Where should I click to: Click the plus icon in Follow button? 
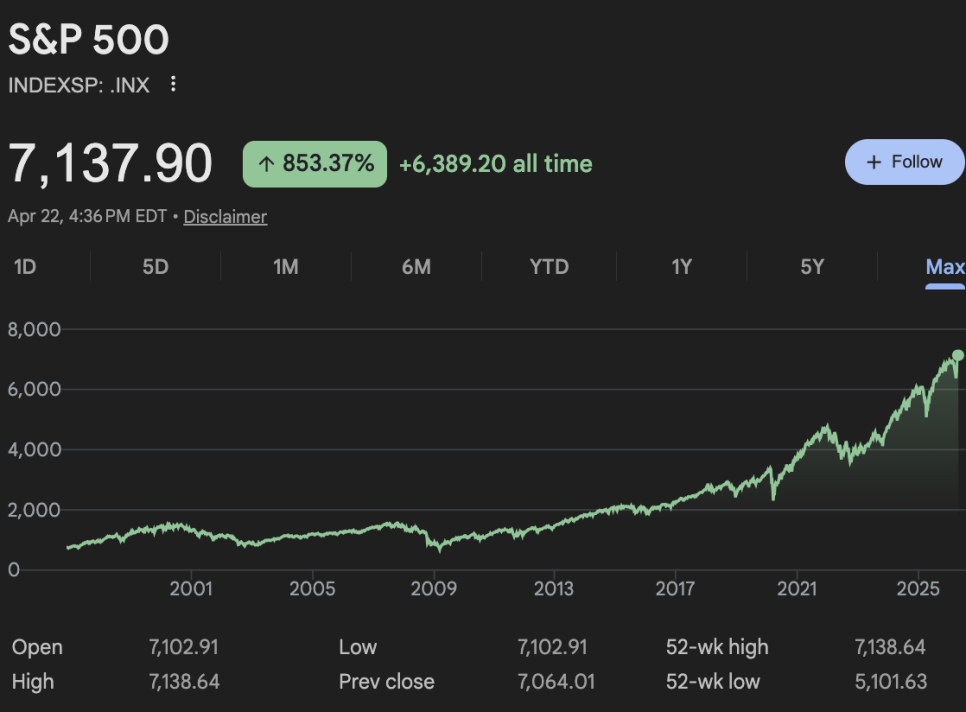pyautogui.click(x=874, y=162)
